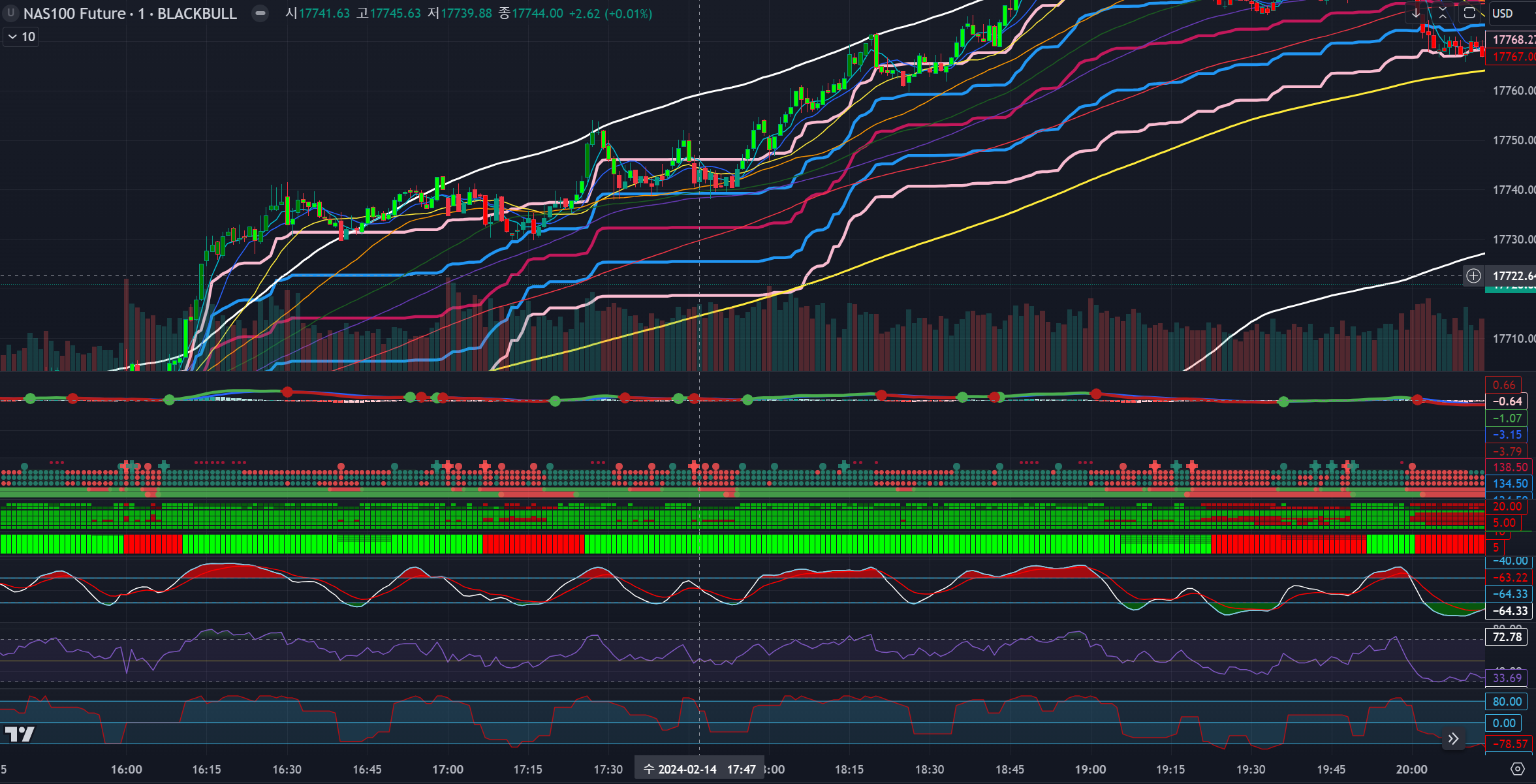The width and height of the screenshot is (1536, 784).
Task: Collapse the pane using the inward chevrons icon
Action: [x=1443, y=13]
